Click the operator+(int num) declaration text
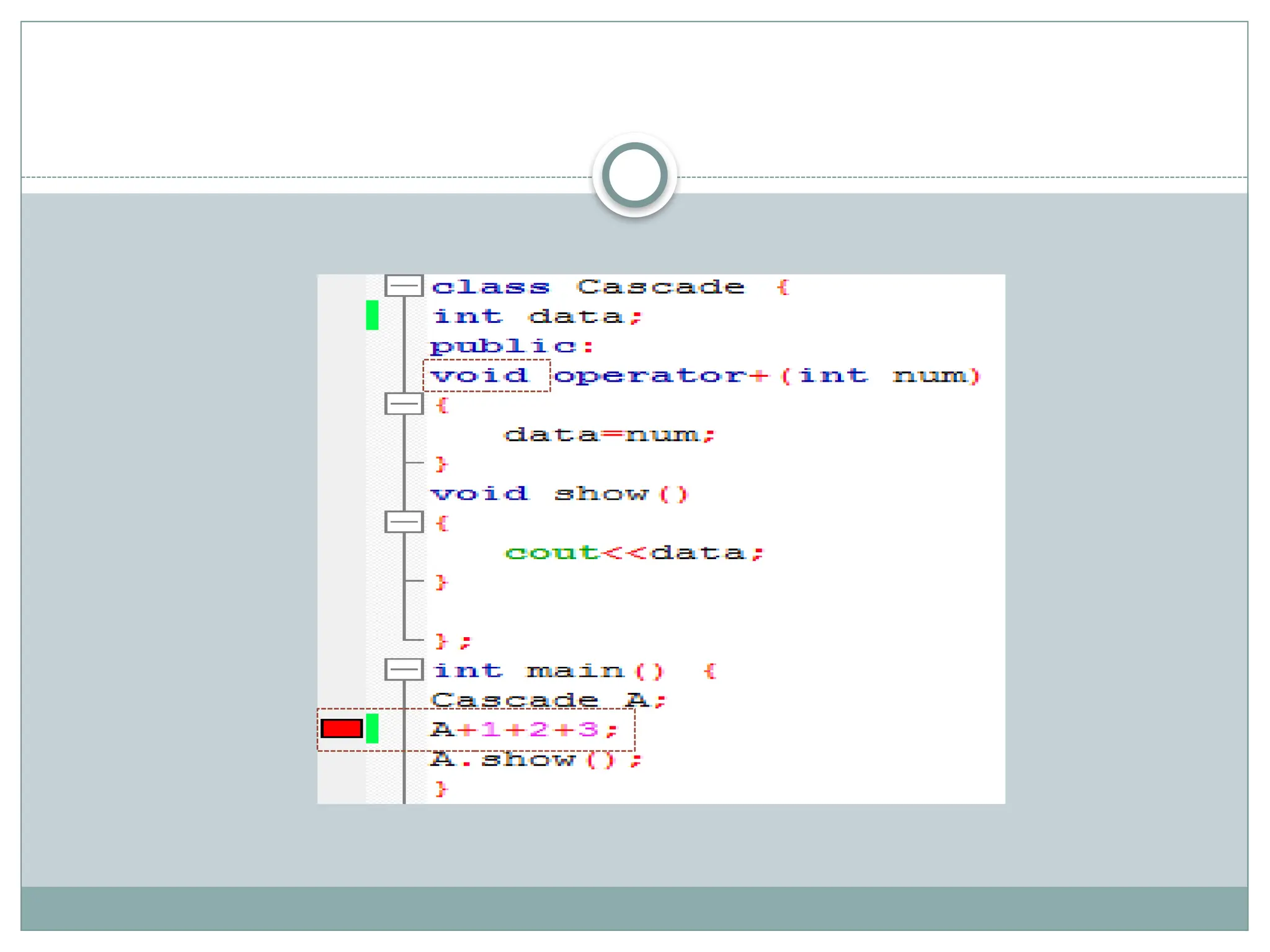 (766, 376)
